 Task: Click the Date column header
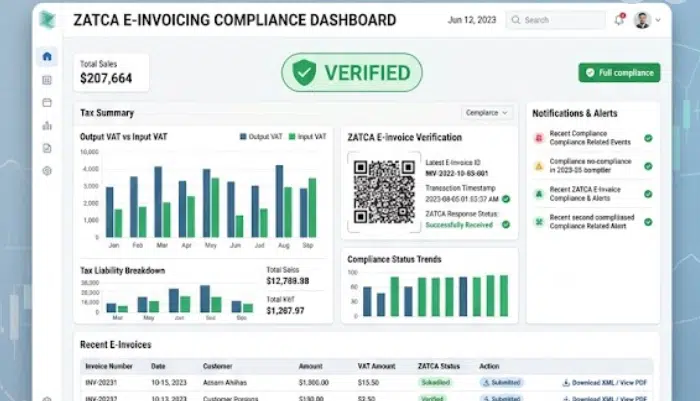coord(158,366)
